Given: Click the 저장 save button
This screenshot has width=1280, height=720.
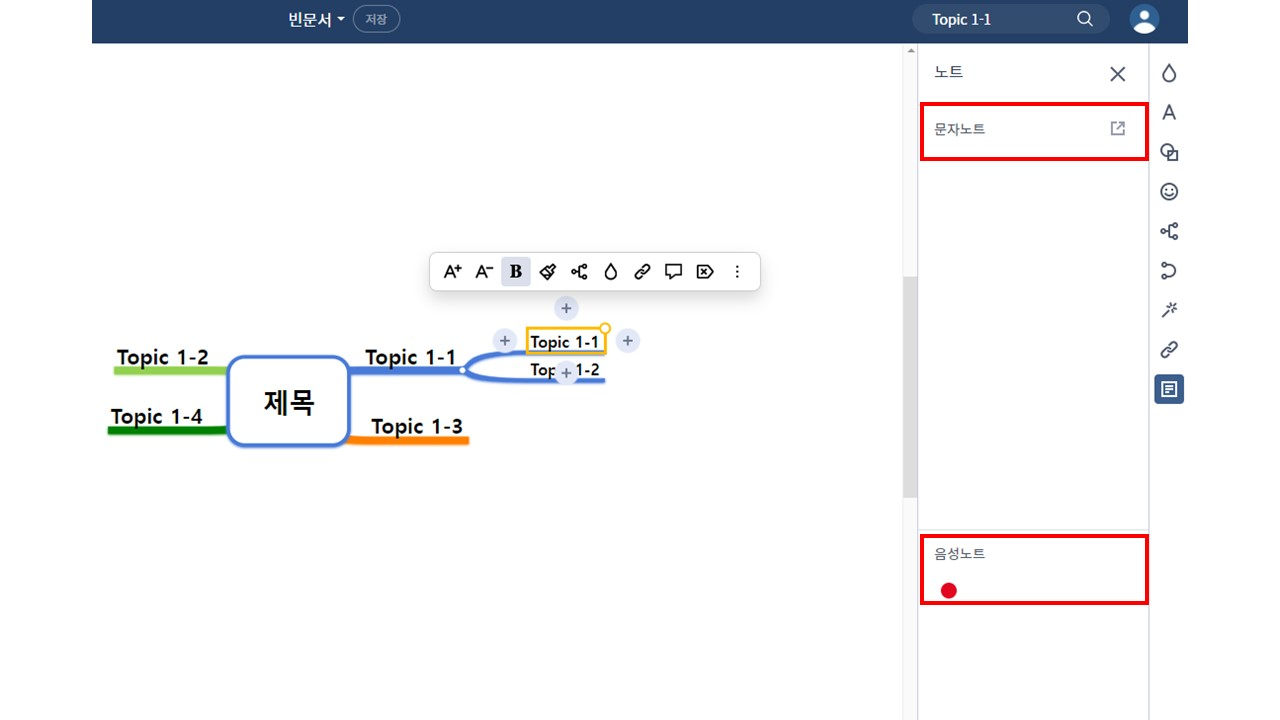Looking at the screenshot, I should [x=376, y=19].
